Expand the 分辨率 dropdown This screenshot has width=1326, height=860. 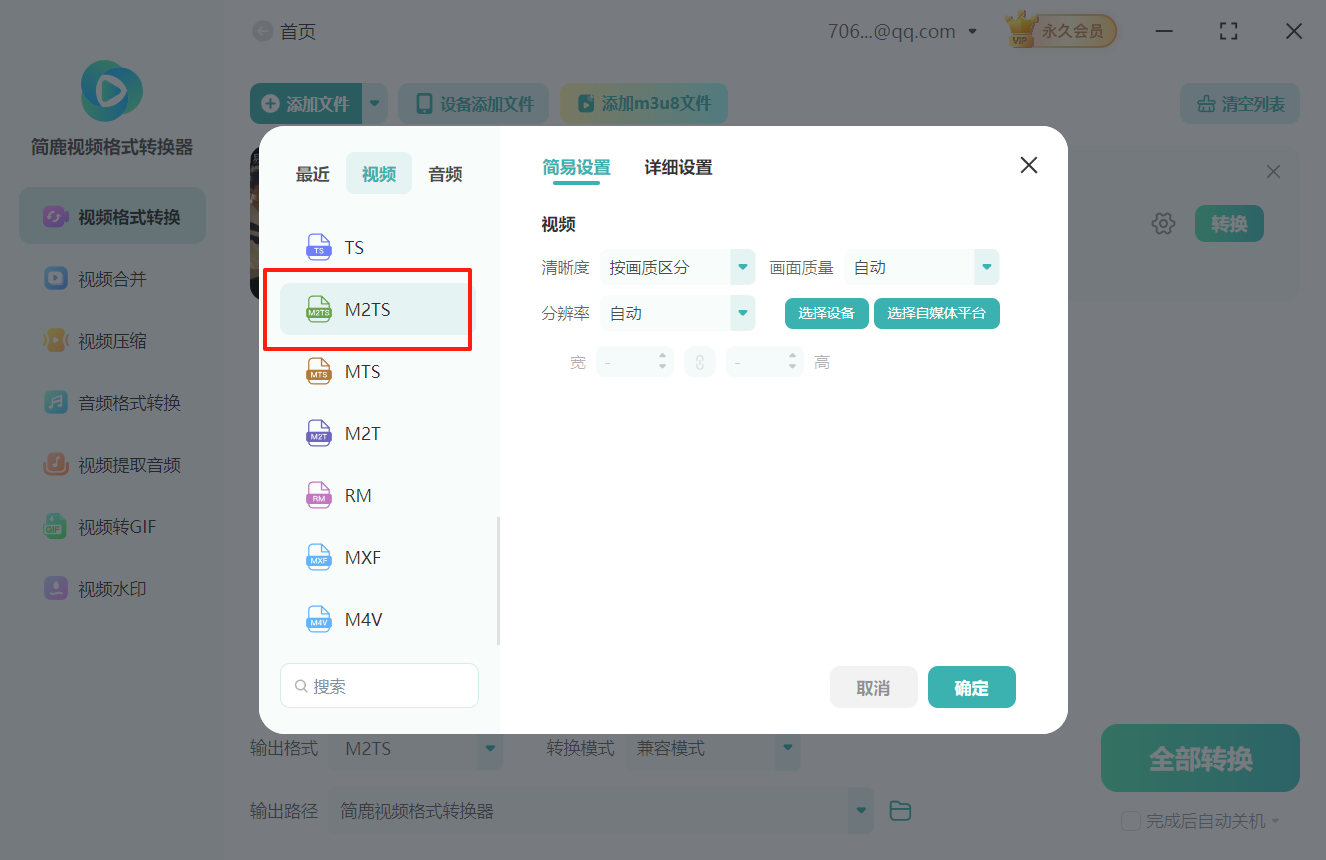coord(742,313)
